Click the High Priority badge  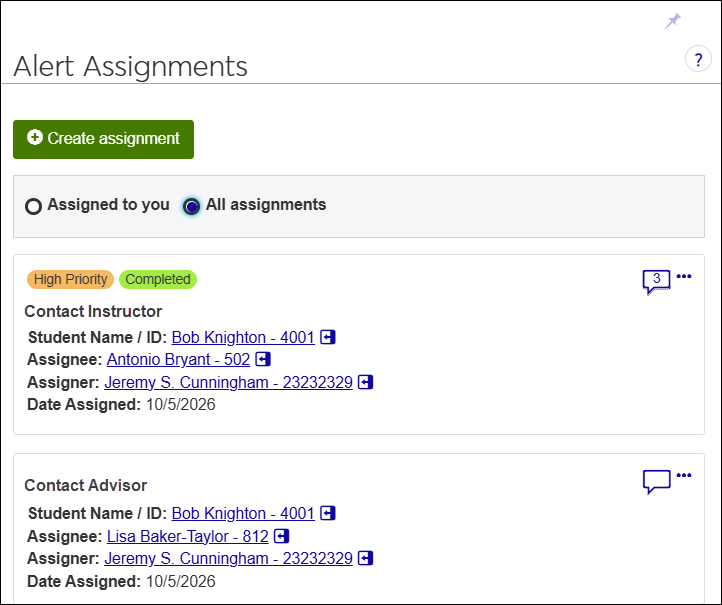coord(70,279)
